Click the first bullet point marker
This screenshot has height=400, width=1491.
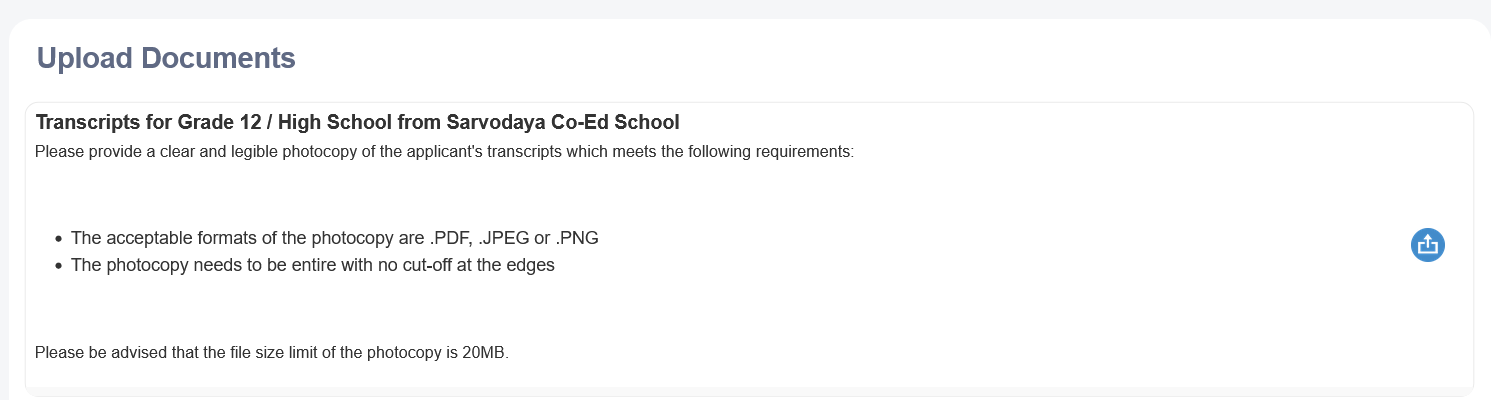pyautogui.click(x=59, y=239)
